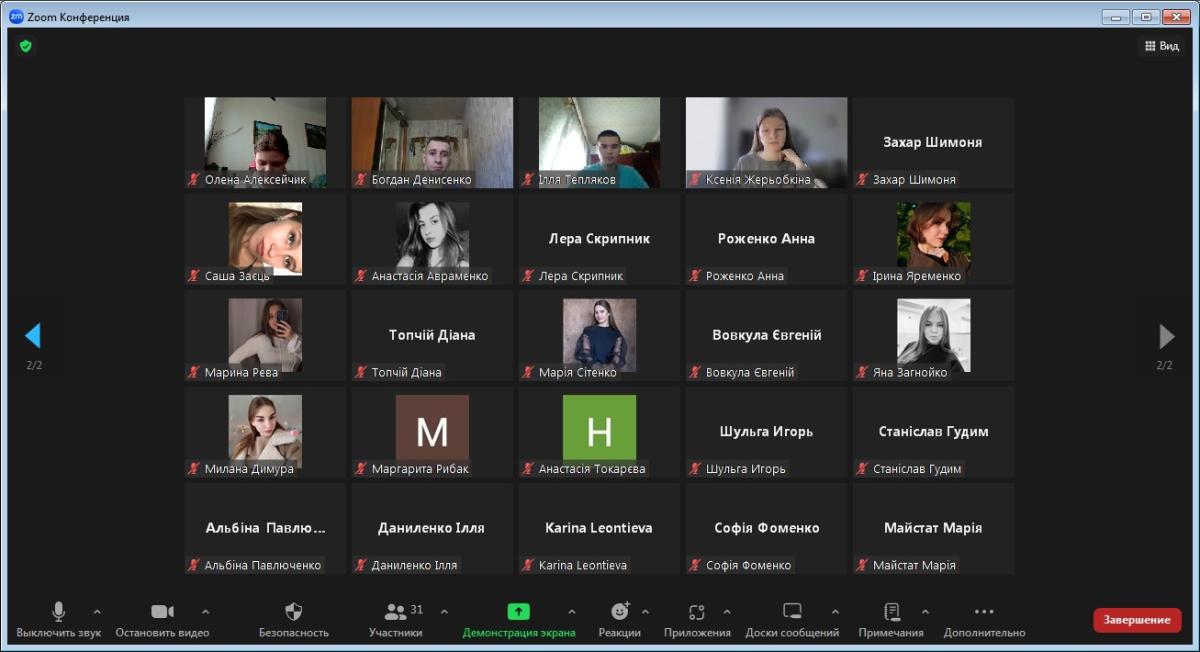
Task: Click the microphone mute icon
Action: [x=59, y=611]
